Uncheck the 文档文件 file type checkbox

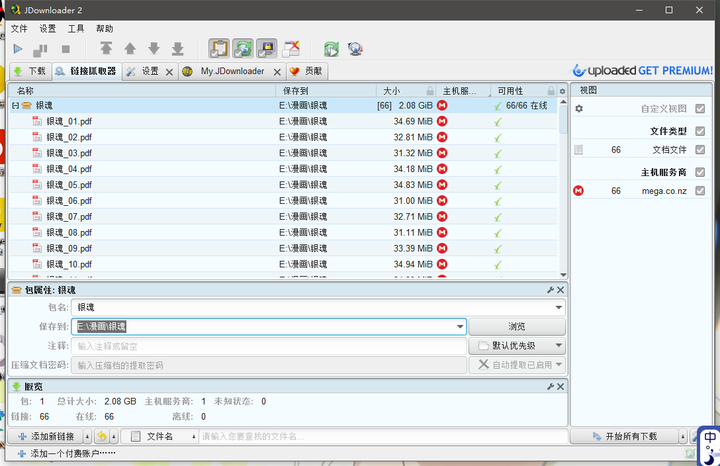(700, 150)
